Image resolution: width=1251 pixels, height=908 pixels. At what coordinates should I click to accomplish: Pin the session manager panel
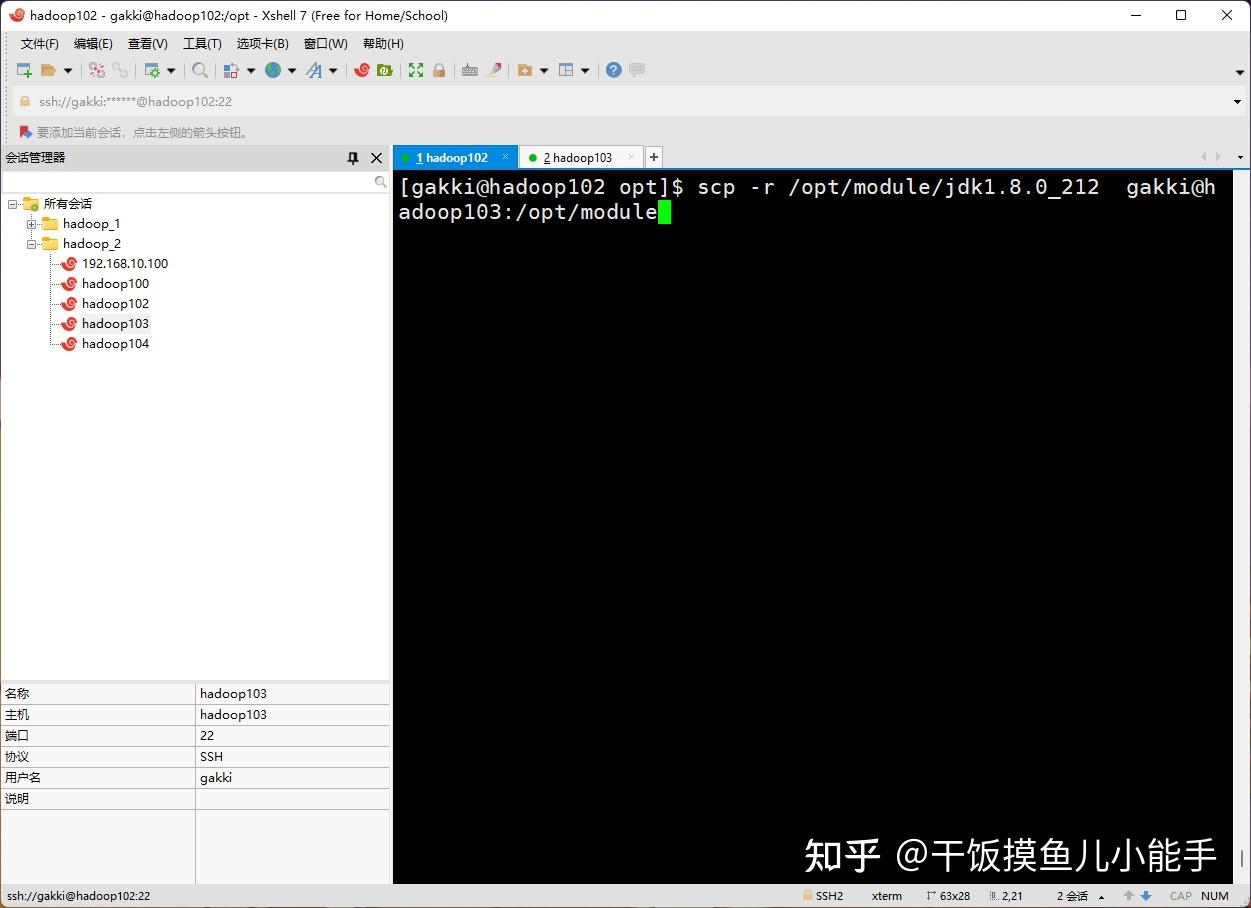click(352, 158)
